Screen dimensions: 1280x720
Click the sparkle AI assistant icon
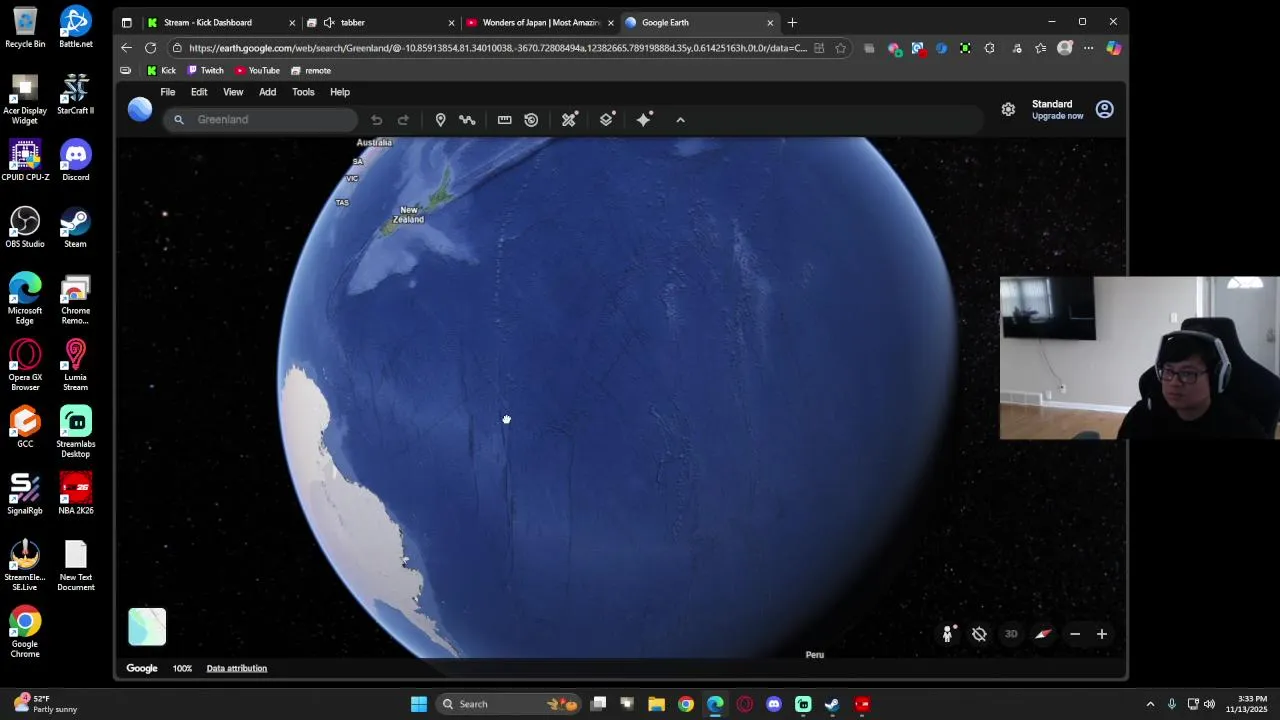(644, 120)
